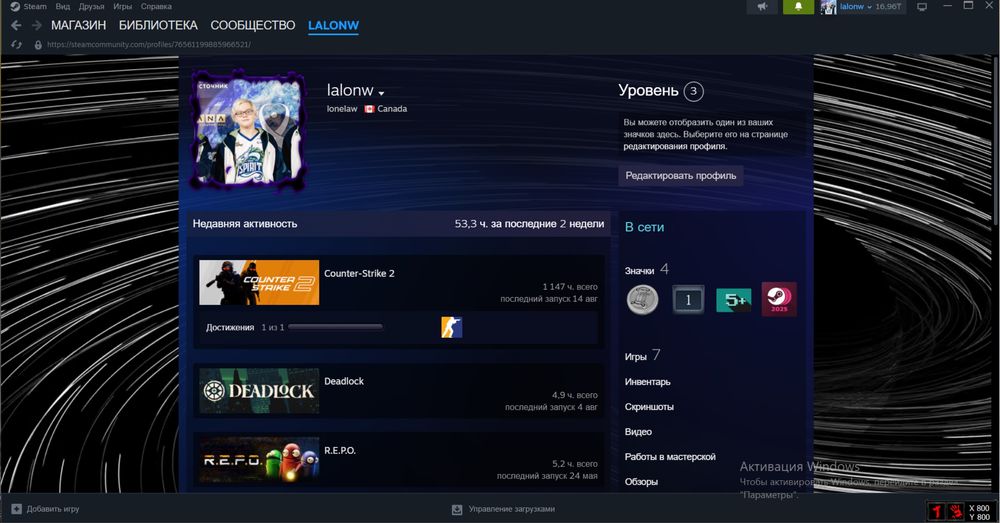
Task: Click the CS2 achievements progress bar
Action: [335, 327]
